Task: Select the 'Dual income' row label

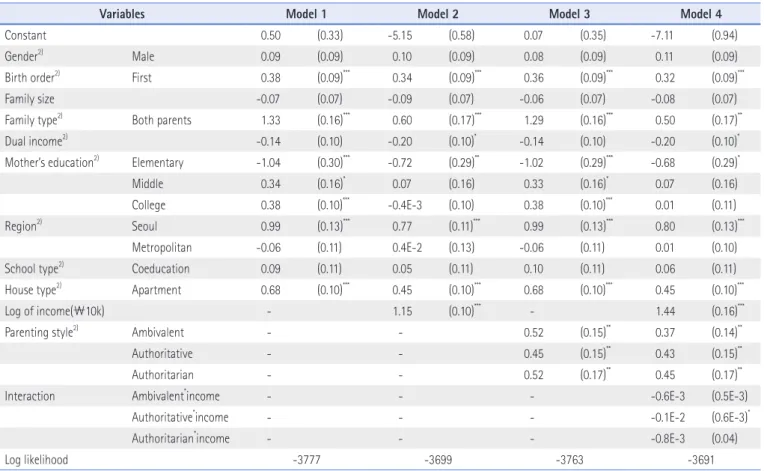Action: (36, 141)
